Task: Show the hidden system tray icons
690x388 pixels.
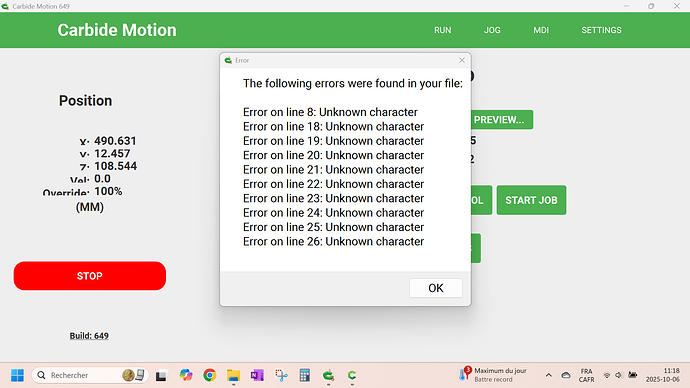Action: tap(548, 375)
